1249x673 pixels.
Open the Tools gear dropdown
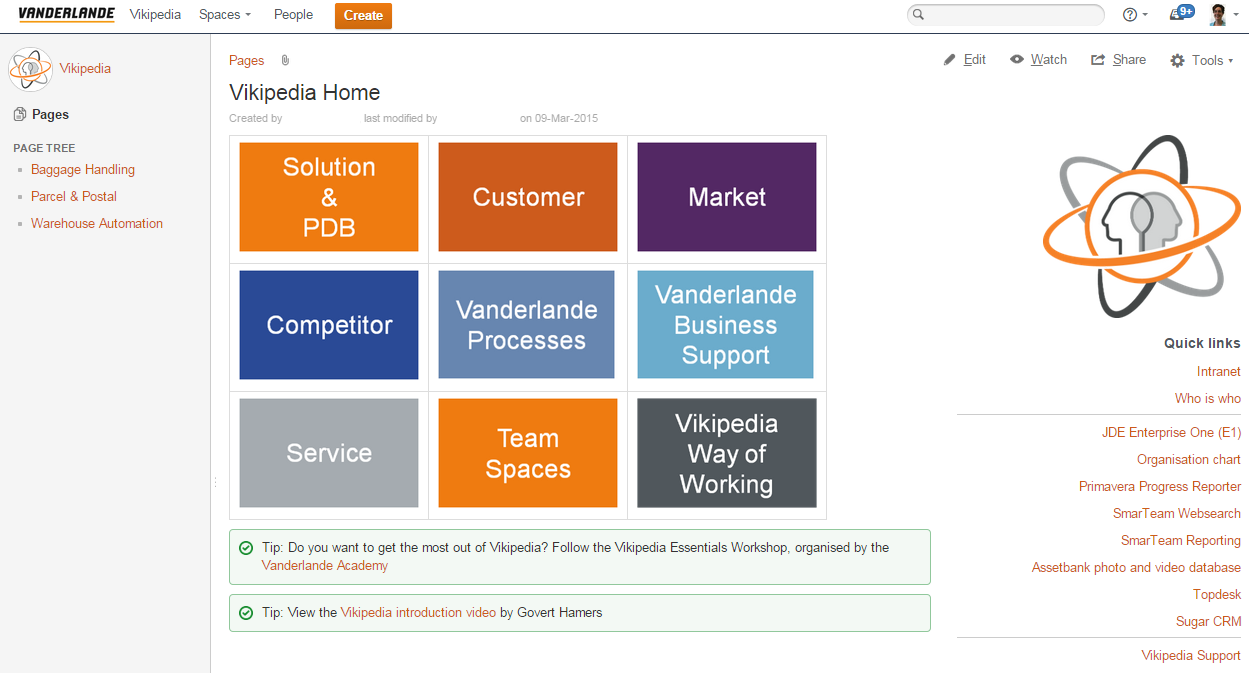1202,61
